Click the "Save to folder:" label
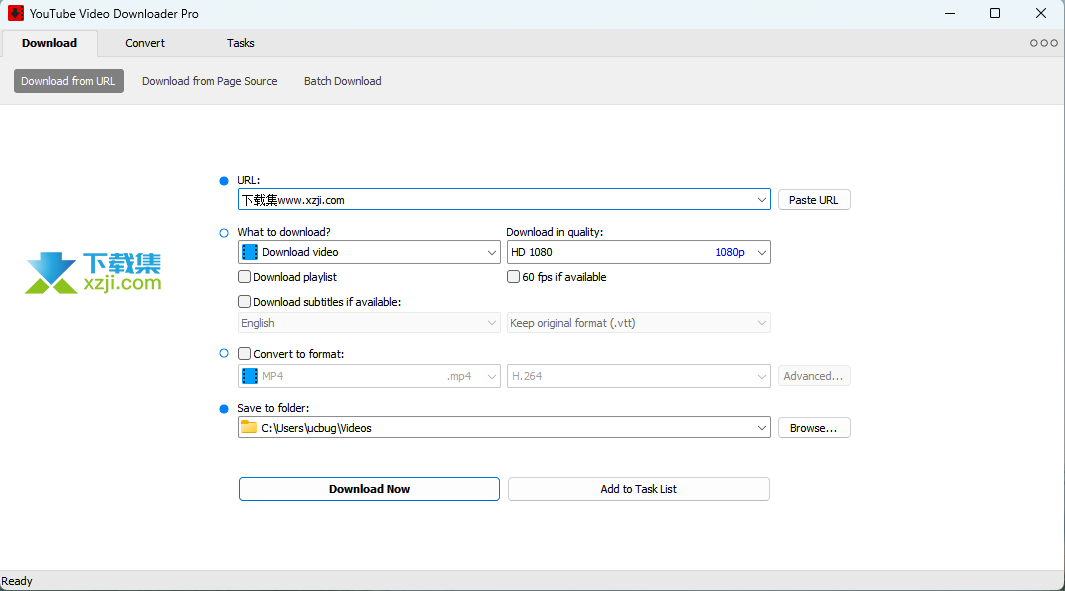The width and height of the screenshot is (1065, 591). pyautogui.click(x=273, y=408)
